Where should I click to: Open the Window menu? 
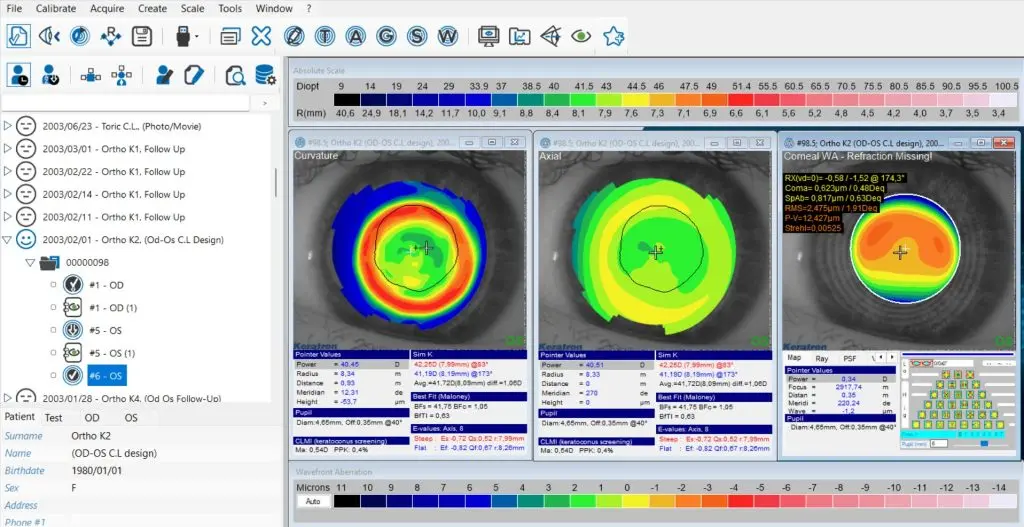[x=274, y=8]
